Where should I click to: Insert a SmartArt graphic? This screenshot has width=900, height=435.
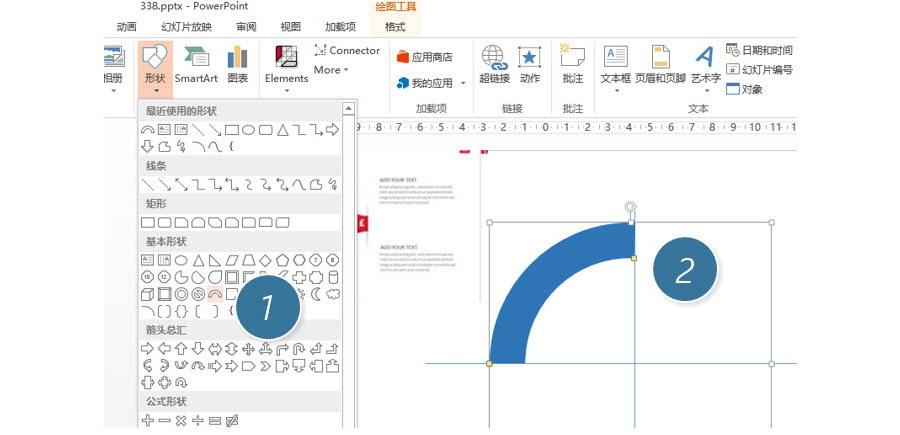(x=196, y=66)
